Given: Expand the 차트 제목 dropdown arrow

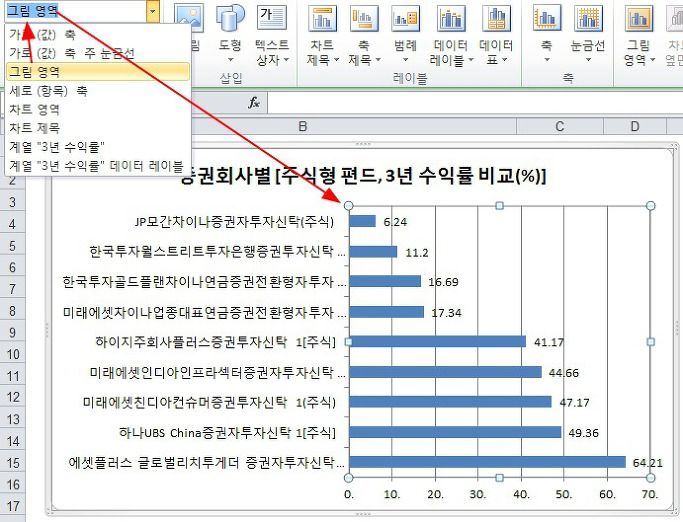Looking at the screenshot, I should [x=336, y=60].
